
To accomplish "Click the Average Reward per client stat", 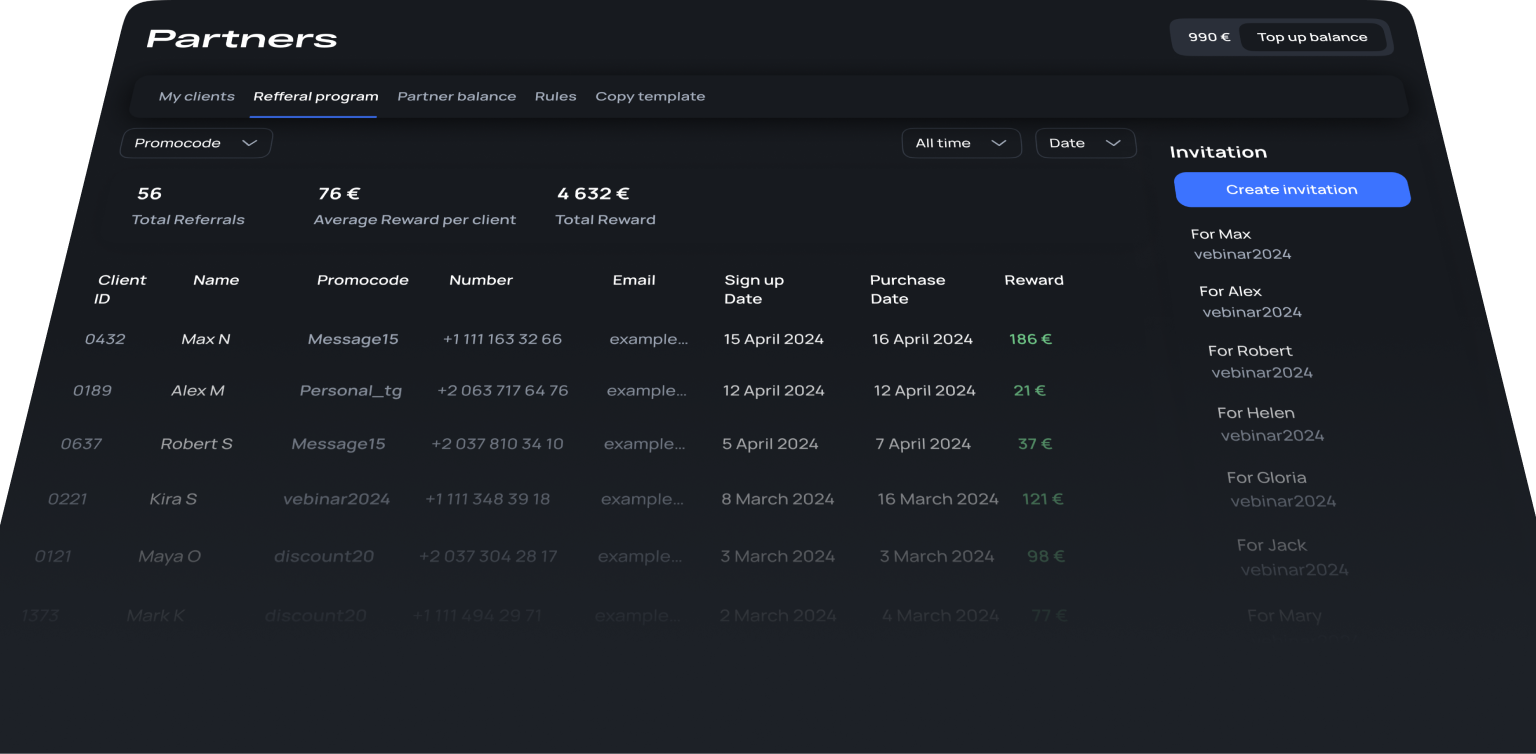I will (415, 206).
